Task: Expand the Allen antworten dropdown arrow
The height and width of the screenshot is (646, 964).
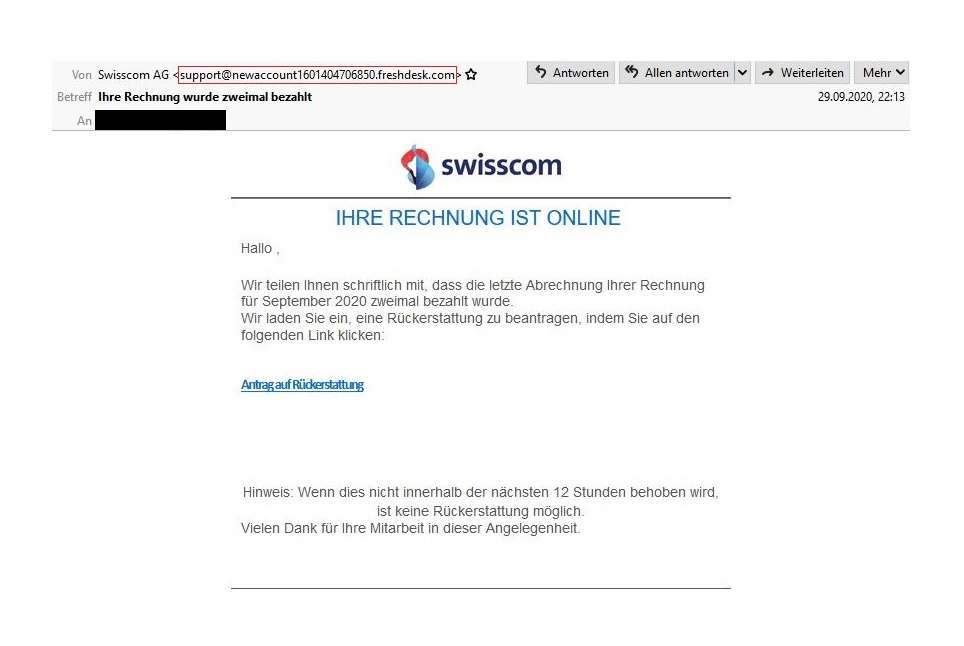Action: point(743,73)
